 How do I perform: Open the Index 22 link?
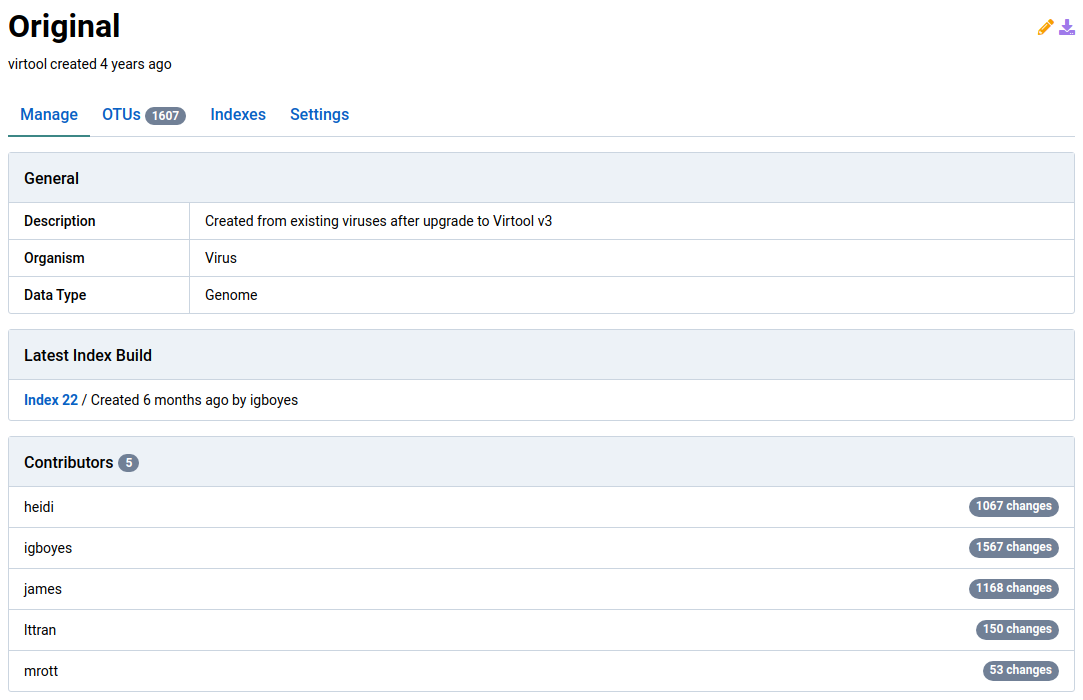[x=51, y=400]
